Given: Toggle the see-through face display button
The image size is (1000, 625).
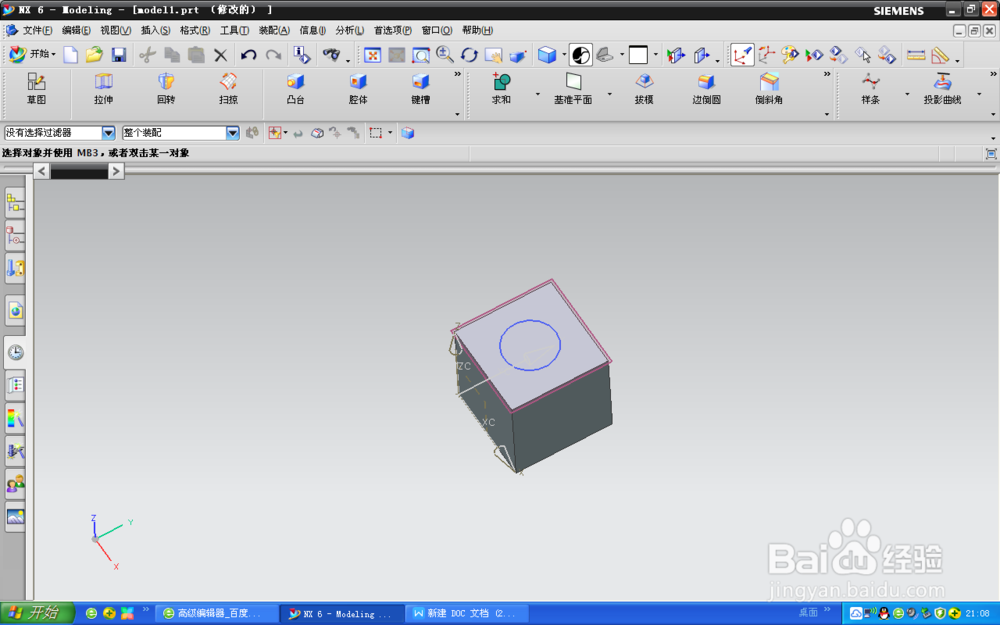Looking at the screenshot, I should tap(580, 55).
